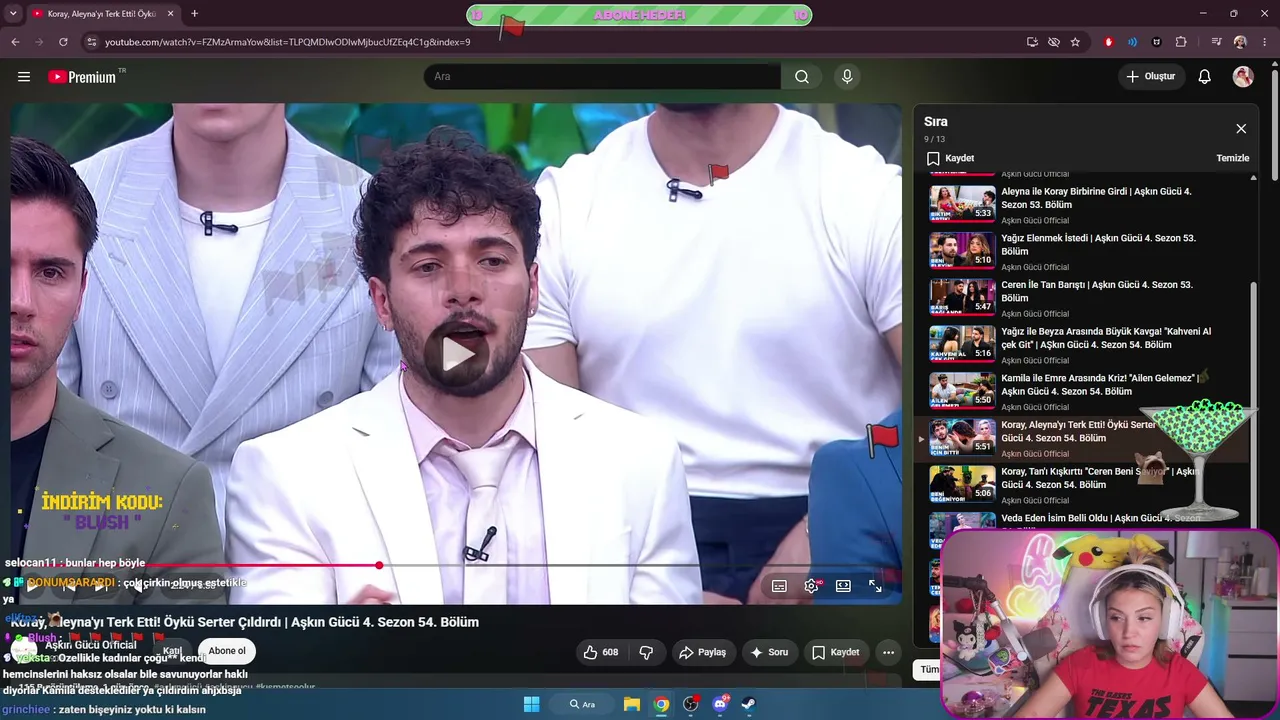Click the search magnifier button
Screen dimensions: 1280x720
coord(802,77)
